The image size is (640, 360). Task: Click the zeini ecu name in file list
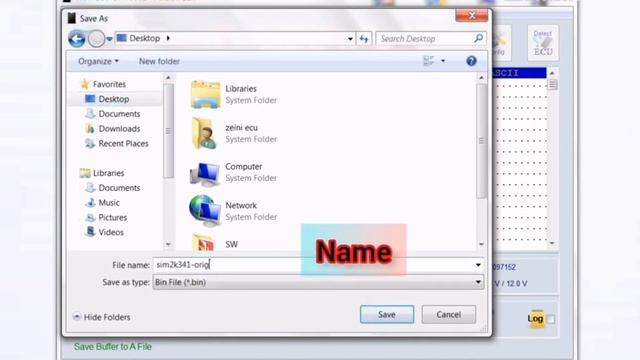coord(241,127)
